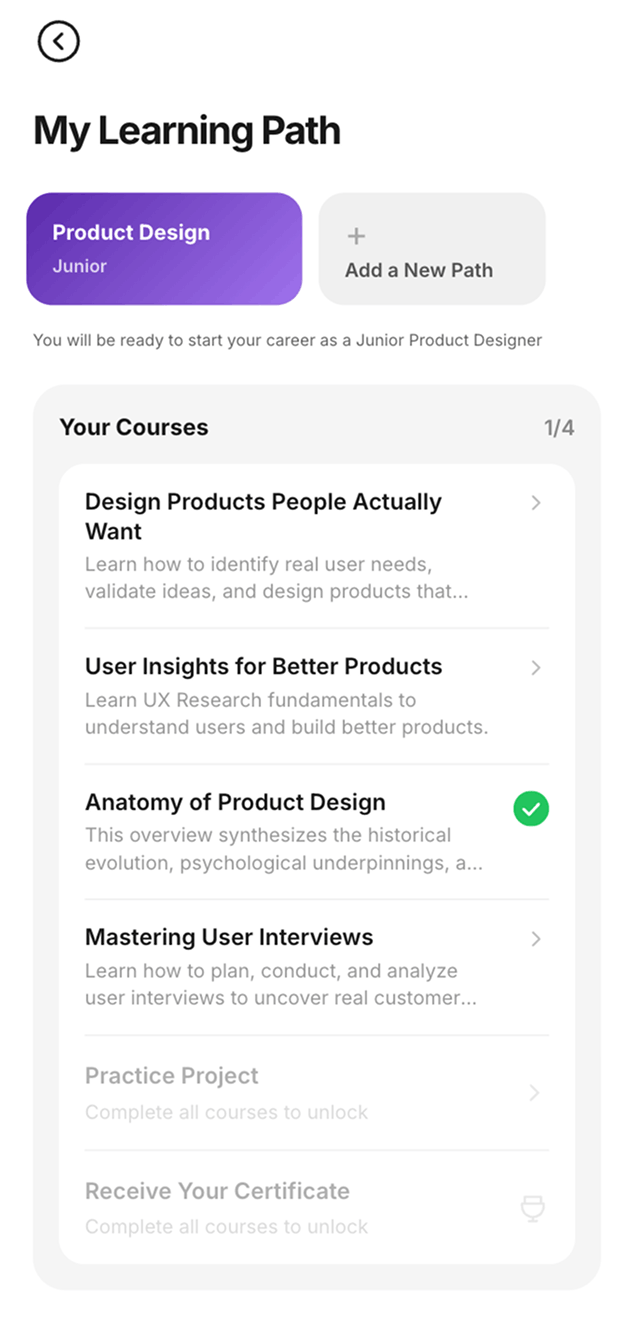Screen dimensions: 633x1341
Task: Open Mastering User Interviews course title
Action: (229, 938)
